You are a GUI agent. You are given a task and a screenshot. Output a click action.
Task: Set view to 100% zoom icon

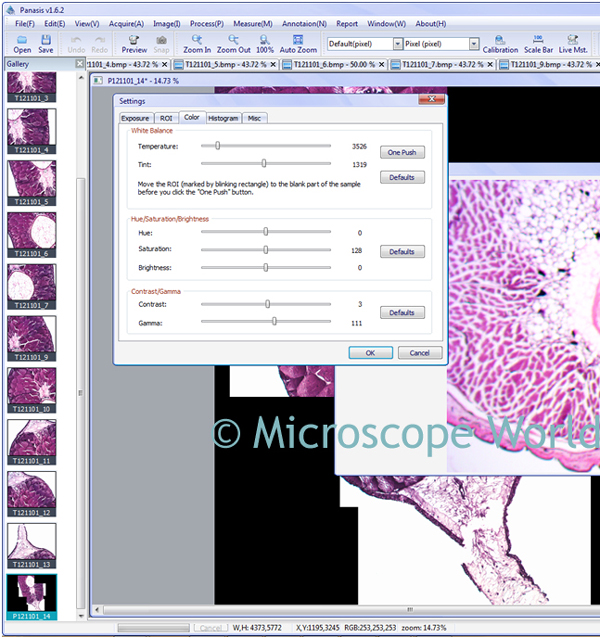[264, 44]
